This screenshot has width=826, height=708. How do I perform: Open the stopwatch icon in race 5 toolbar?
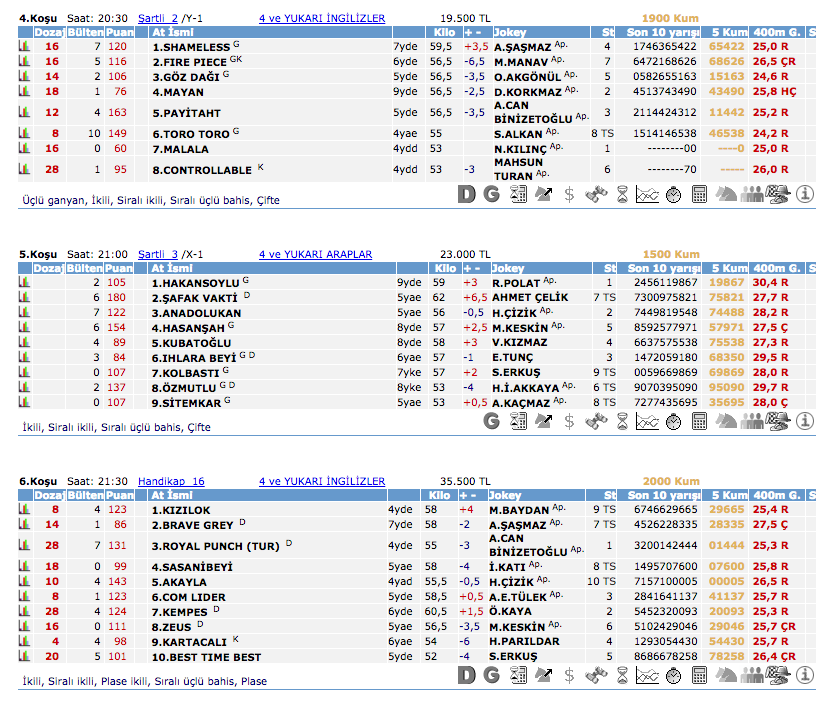click(673, 421)
